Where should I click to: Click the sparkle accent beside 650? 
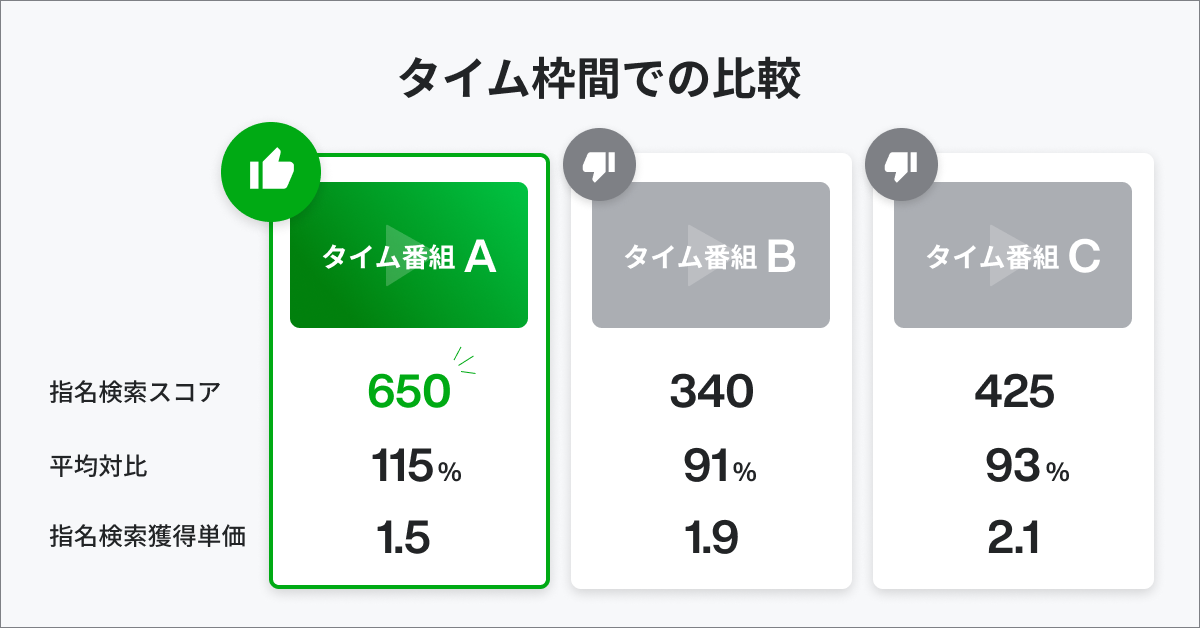pos(464,361)
